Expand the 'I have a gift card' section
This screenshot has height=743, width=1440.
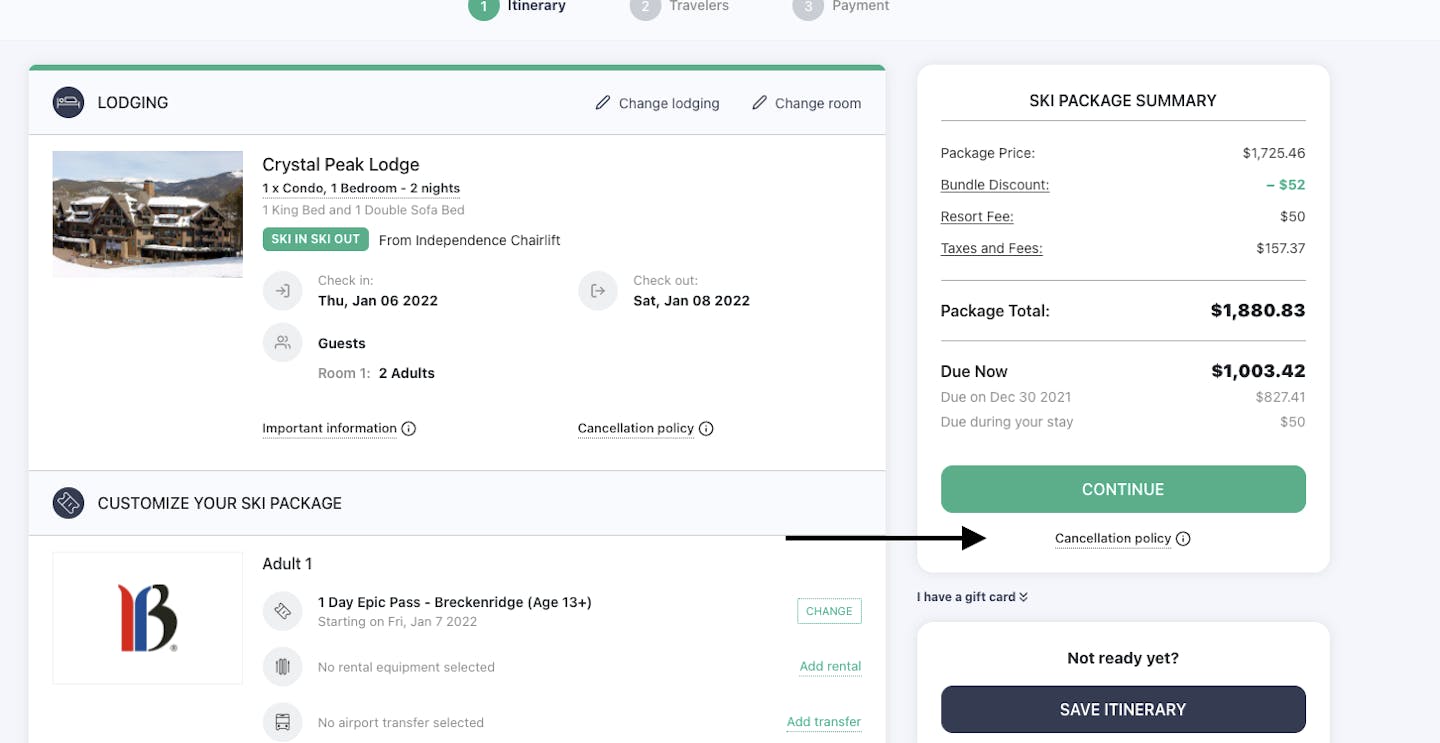pyautogui.click(x=972, y=597)
